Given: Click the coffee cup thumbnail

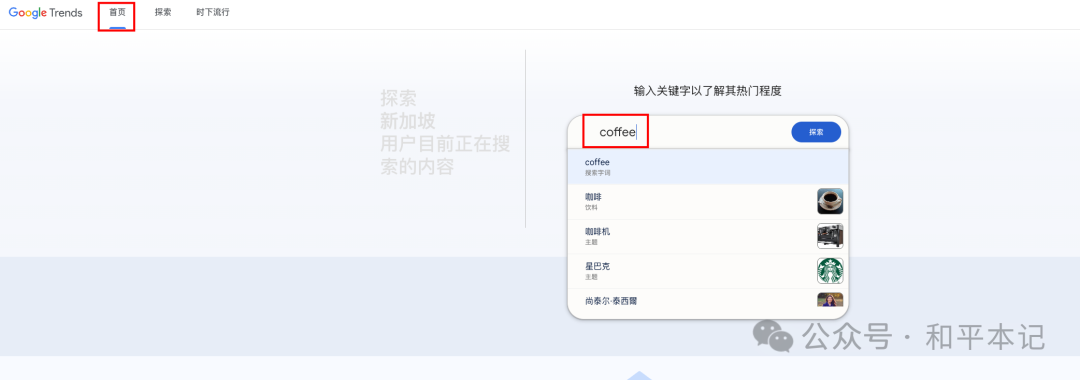Looking at the screenshot, I should click(x=830, y=202).
